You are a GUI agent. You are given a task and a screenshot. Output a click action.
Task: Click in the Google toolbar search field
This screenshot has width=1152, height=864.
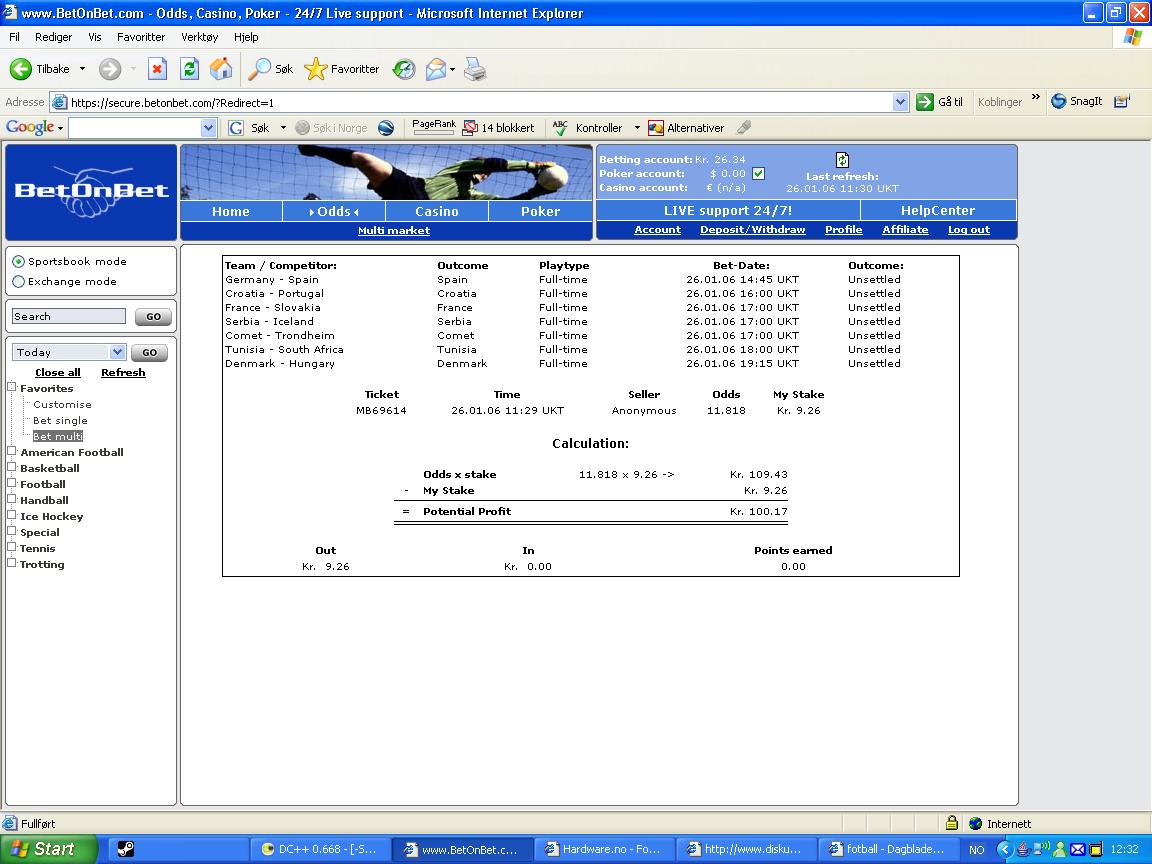(x=134, y=128)
